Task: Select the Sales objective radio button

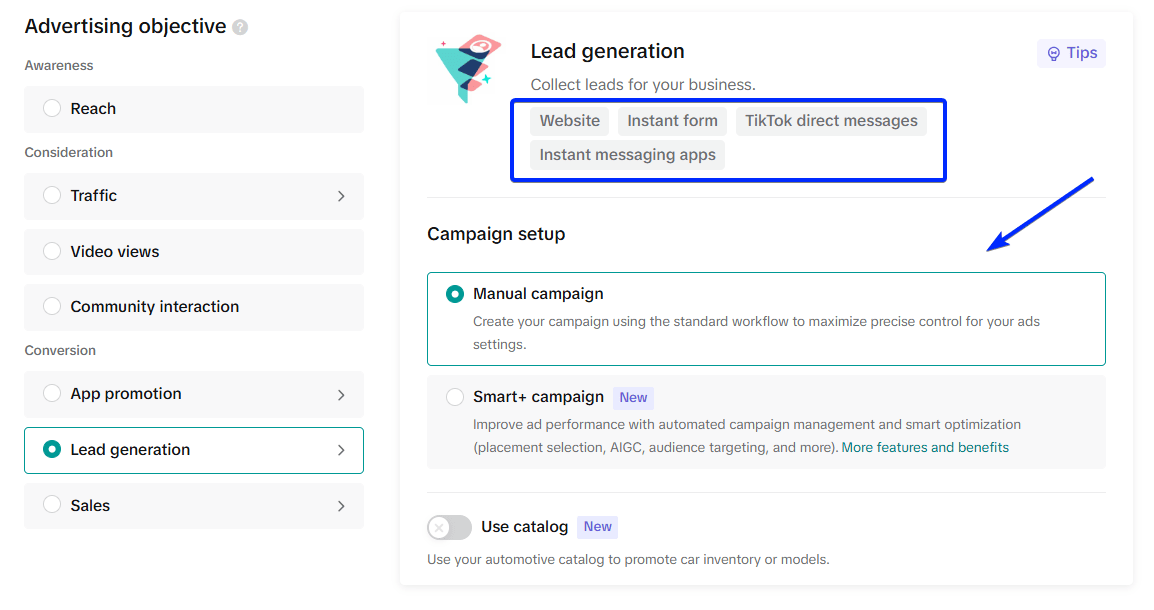Action: tap(52, 506)
